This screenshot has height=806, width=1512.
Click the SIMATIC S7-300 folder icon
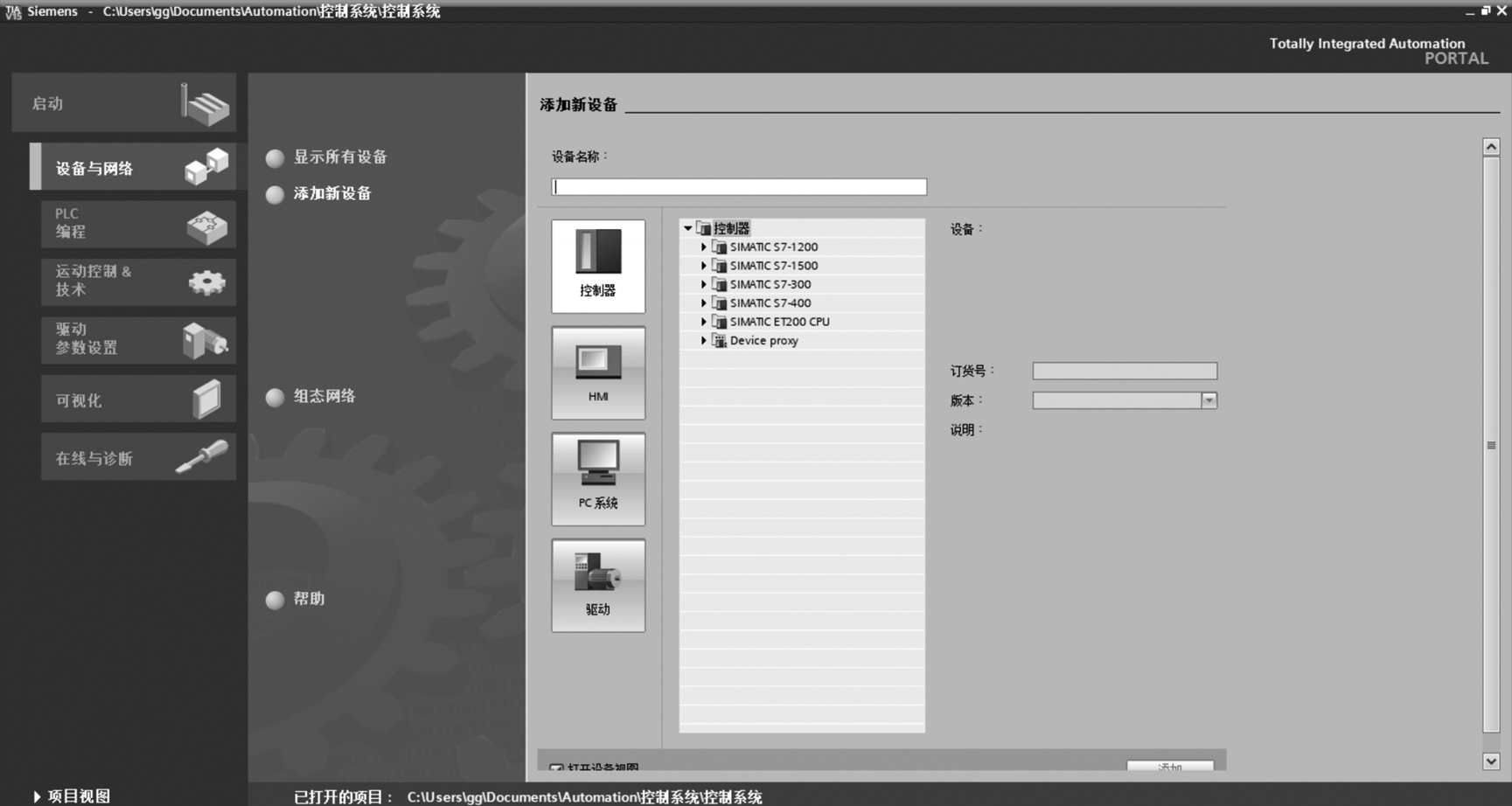pos(720,284)
